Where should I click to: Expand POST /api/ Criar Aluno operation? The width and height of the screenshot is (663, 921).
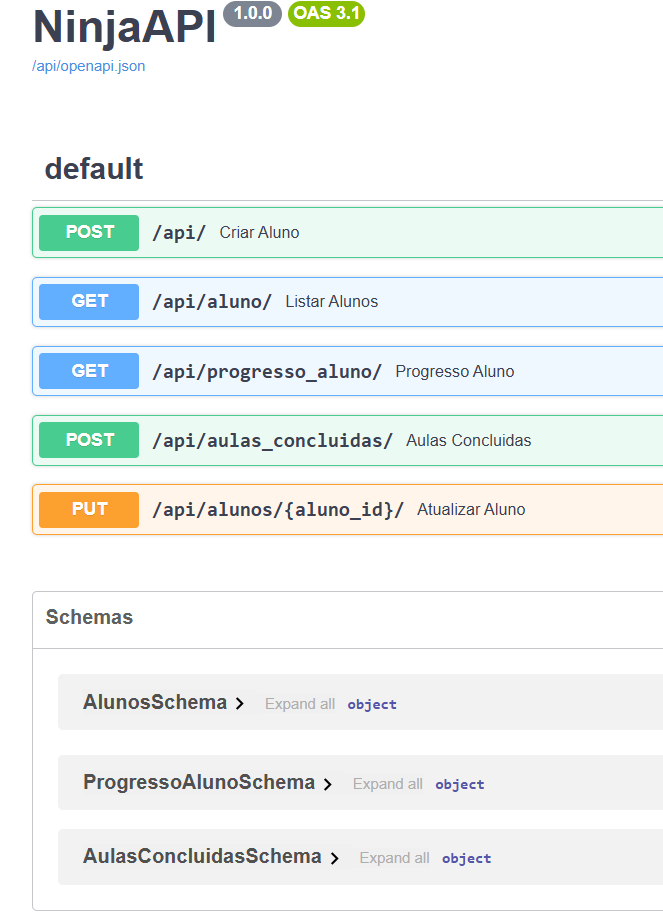(x=348, y=233)
